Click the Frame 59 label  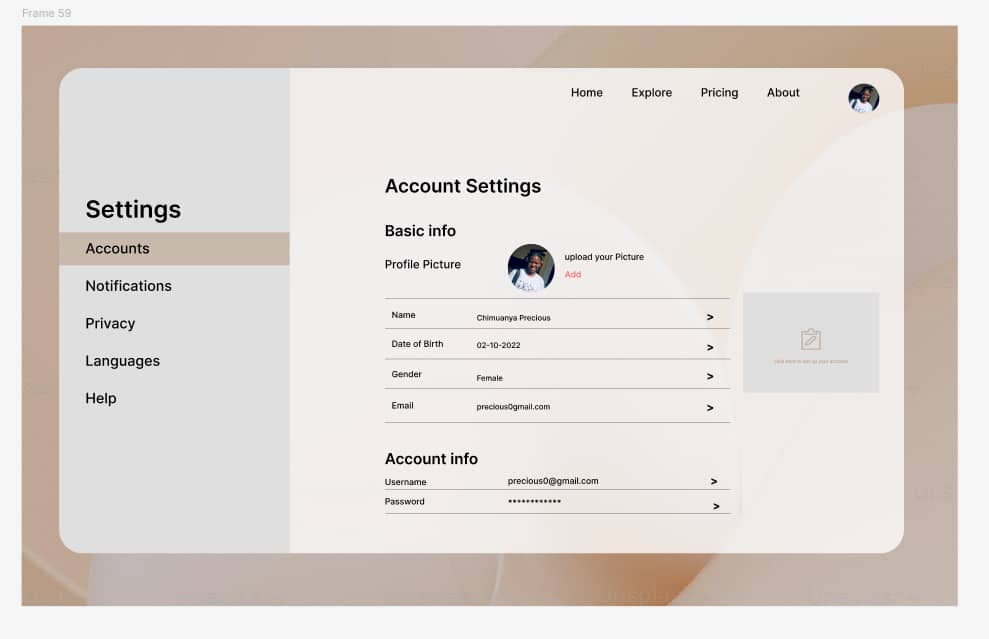pyautogui.click(x=47, y=13)
